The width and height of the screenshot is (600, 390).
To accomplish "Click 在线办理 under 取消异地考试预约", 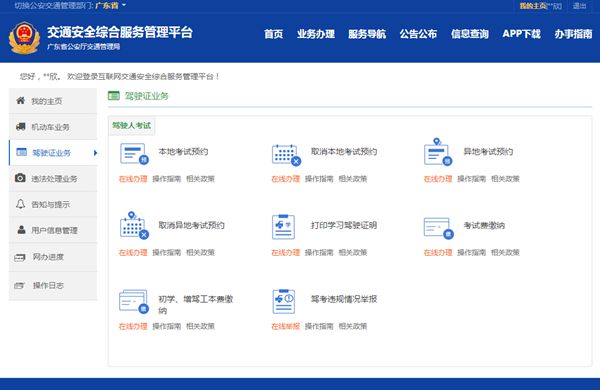I will point(133,253).
